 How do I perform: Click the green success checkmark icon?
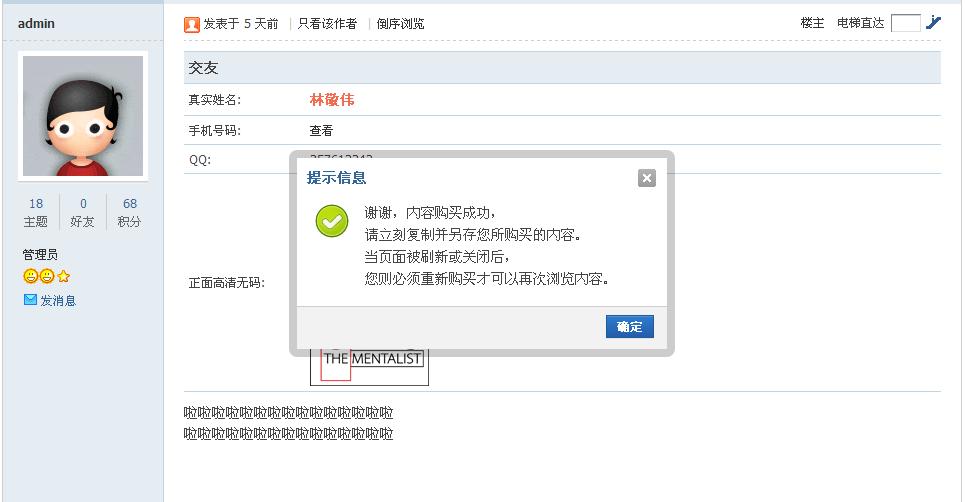click(x=332, y=221)
